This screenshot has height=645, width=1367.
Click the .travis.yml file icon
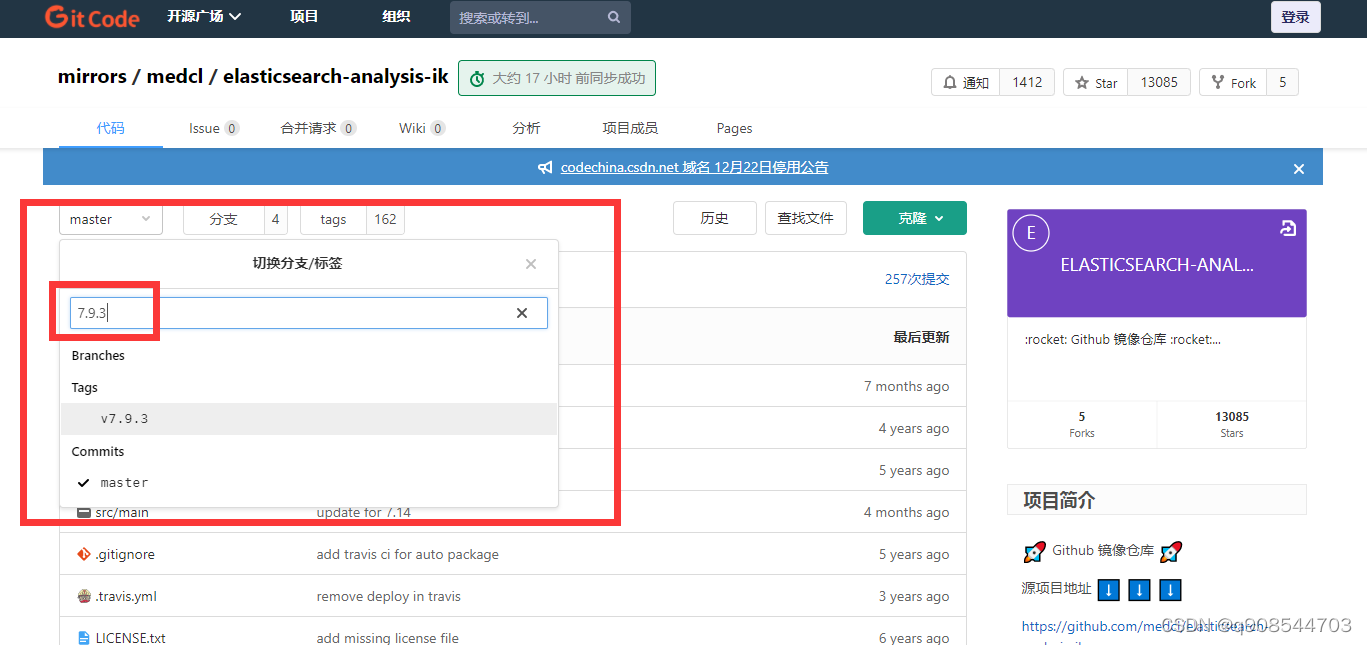[x=84, y=596]
